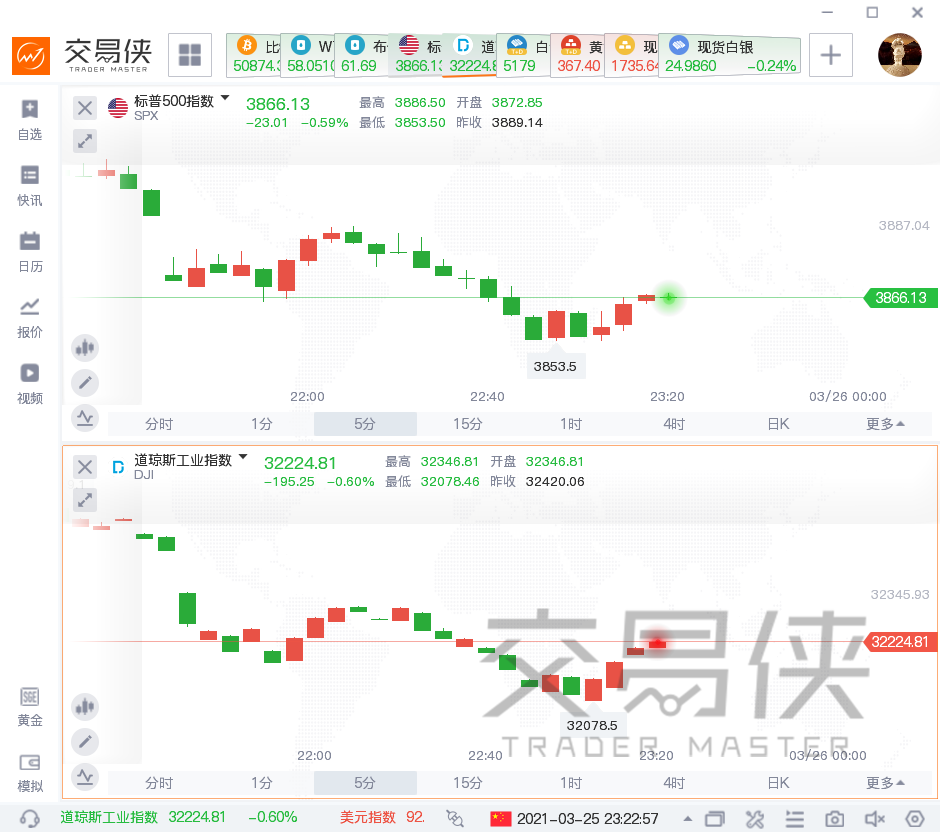The width and height of the screenshot is (940, 832).
Task: Click the grid layout icon
Action: [x=190, y=55]
